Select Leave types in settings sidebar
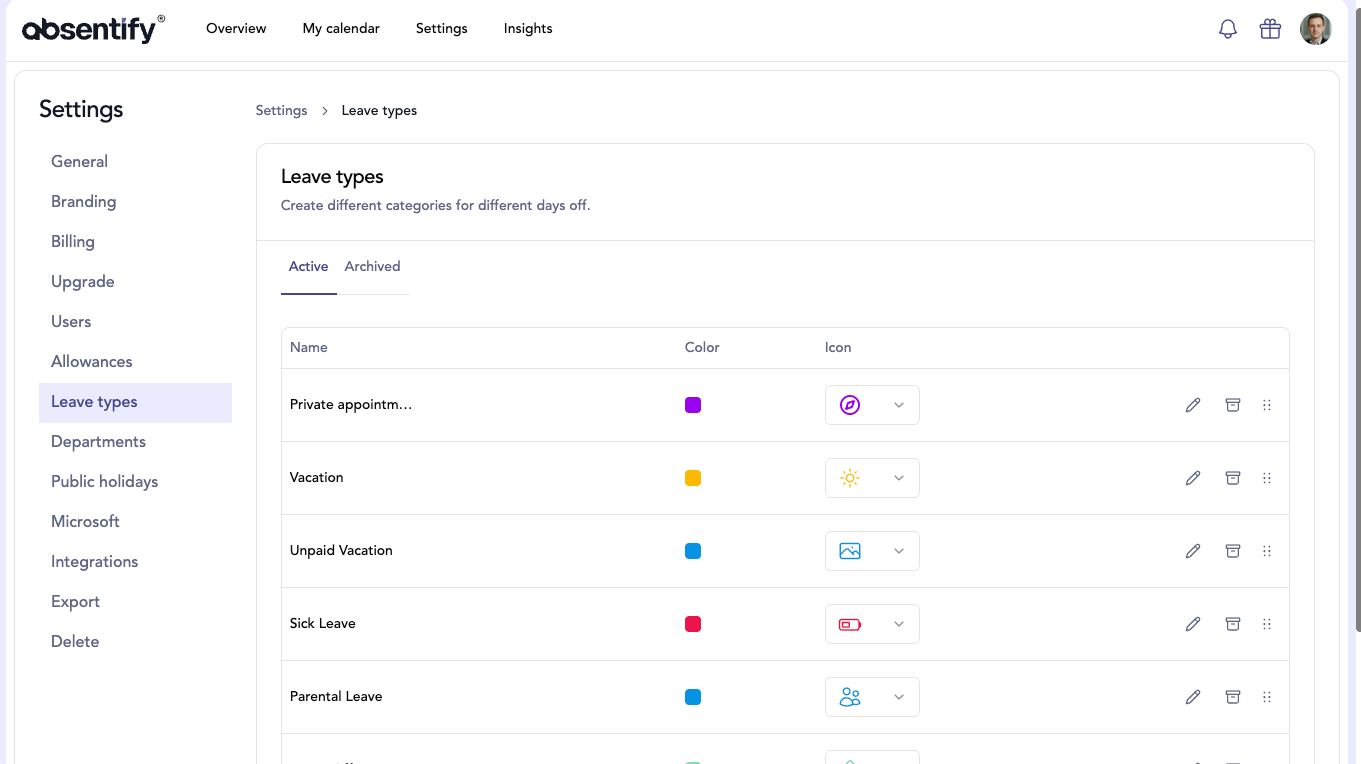This screenshot has width=1361, height=764. (135, 402)
